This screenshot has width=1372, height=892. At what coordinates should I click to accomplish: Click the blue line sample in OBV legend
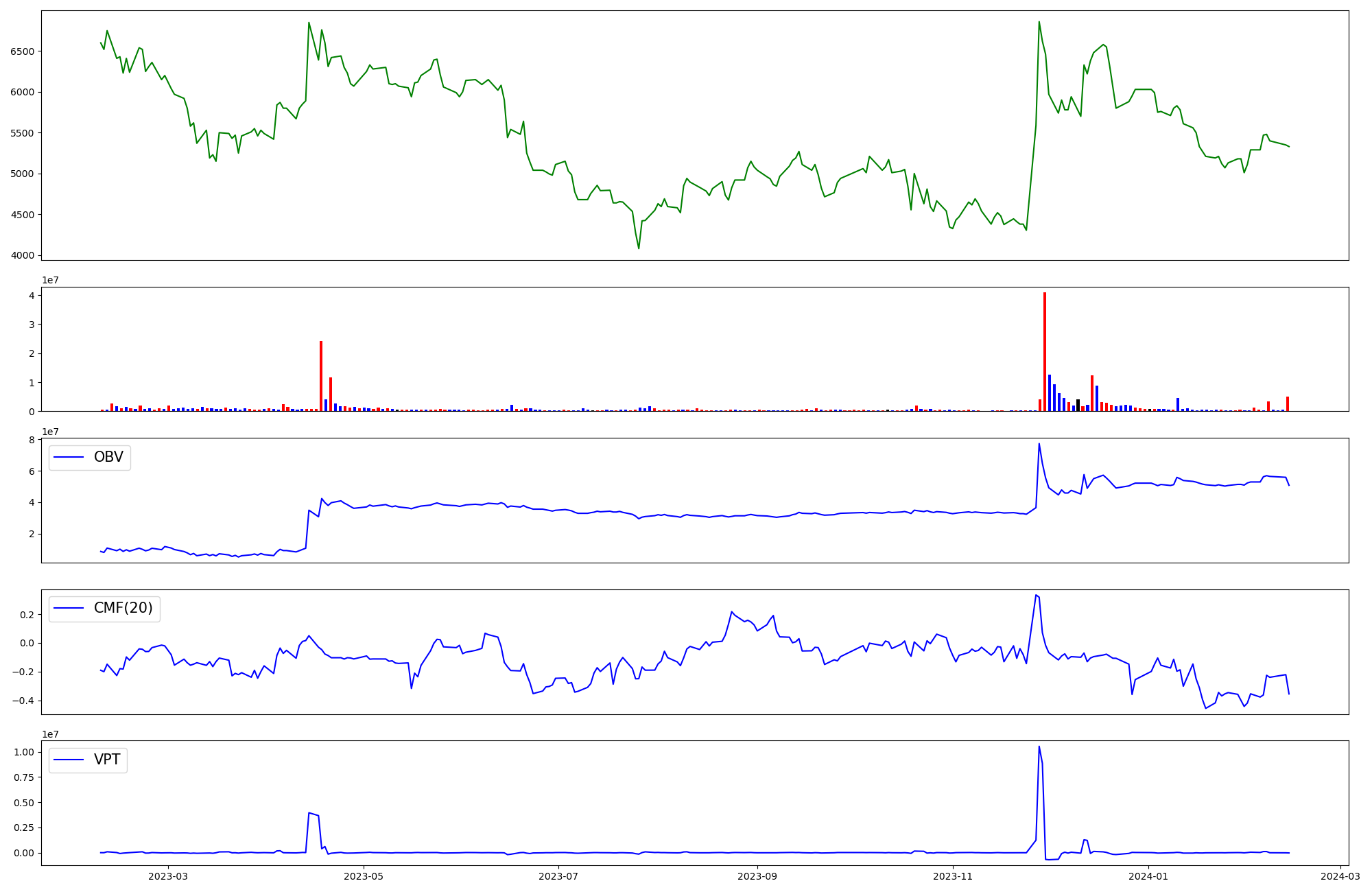[x=69, y=458]
